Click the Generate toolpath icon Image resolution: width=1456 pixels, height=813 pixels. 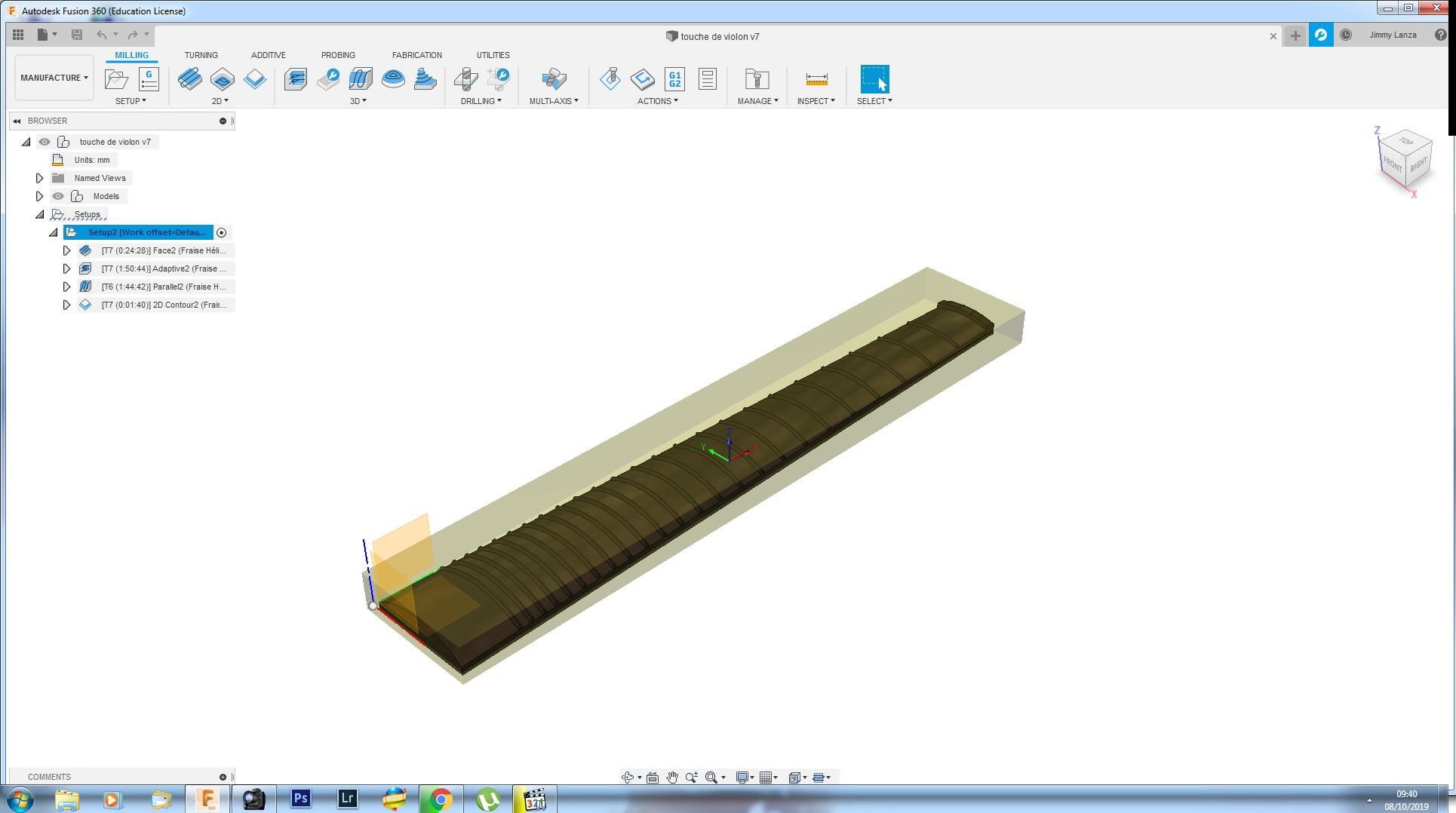[x=610, y=79]
